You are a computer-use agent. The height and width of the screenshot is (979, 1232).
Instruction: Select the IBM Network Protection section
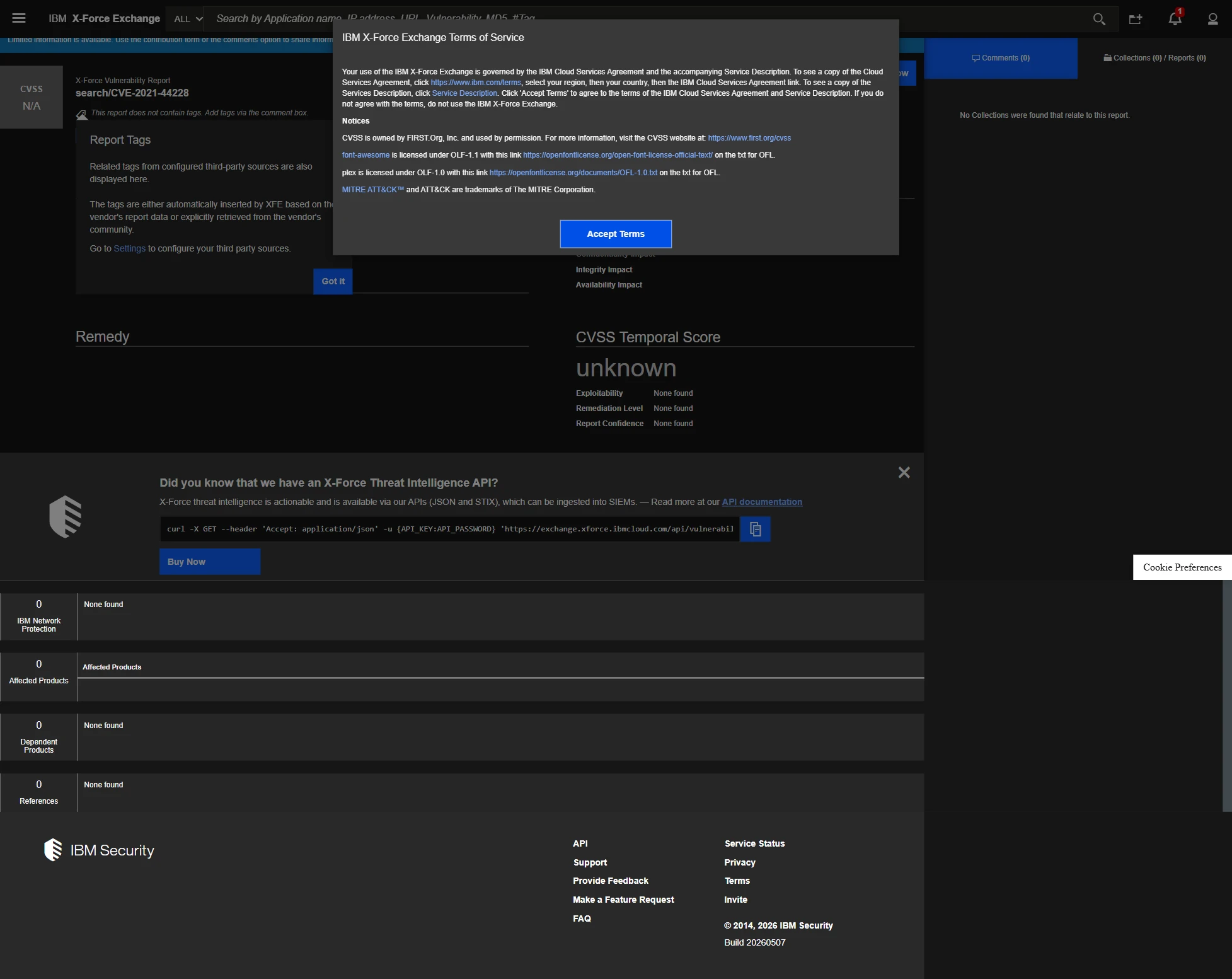click(38, 617)
